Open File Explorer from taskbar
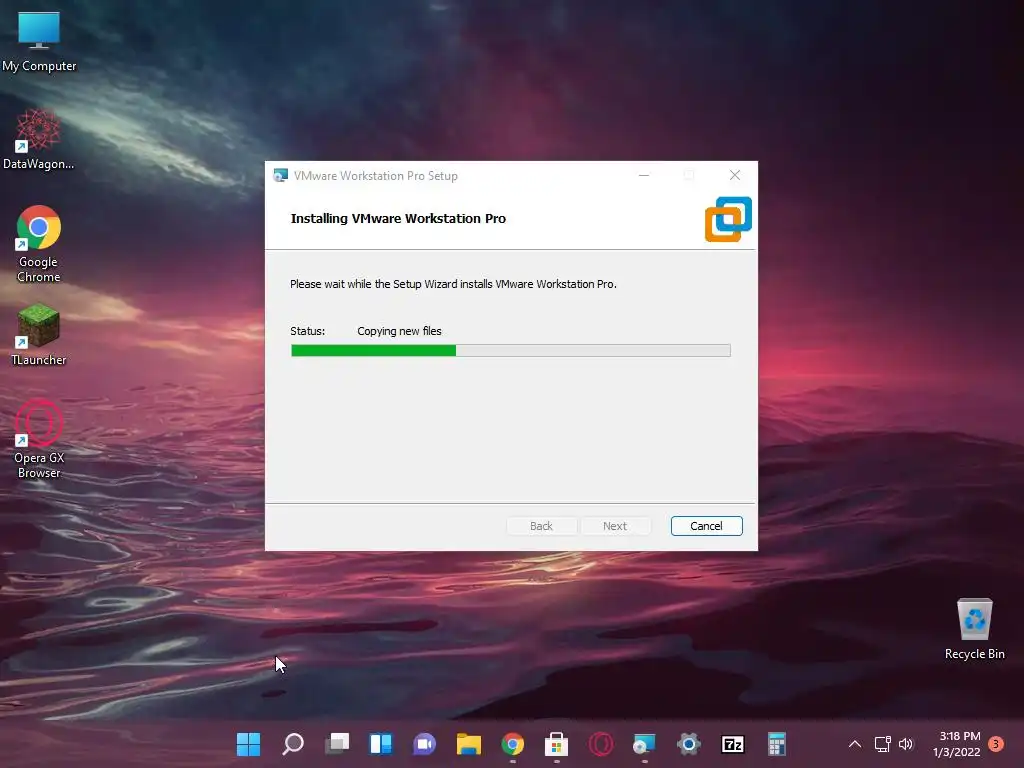The image size is (1024, 768). (x=468, y=744)
